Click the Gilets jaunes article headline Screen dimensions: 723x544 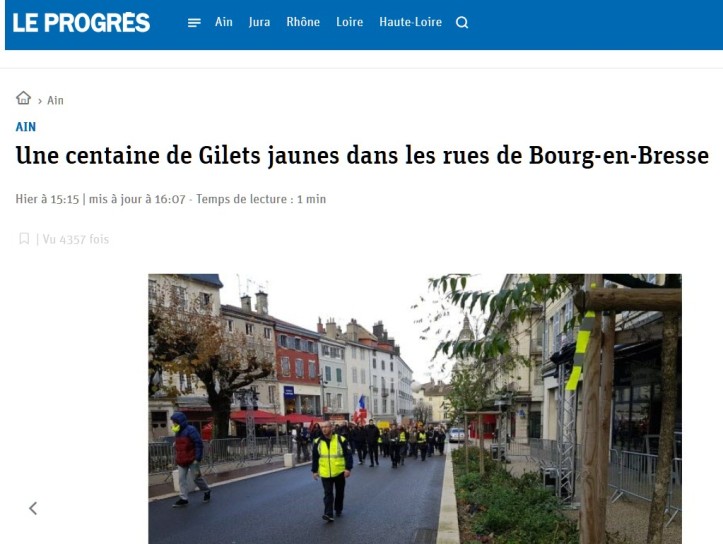(362, 155)
